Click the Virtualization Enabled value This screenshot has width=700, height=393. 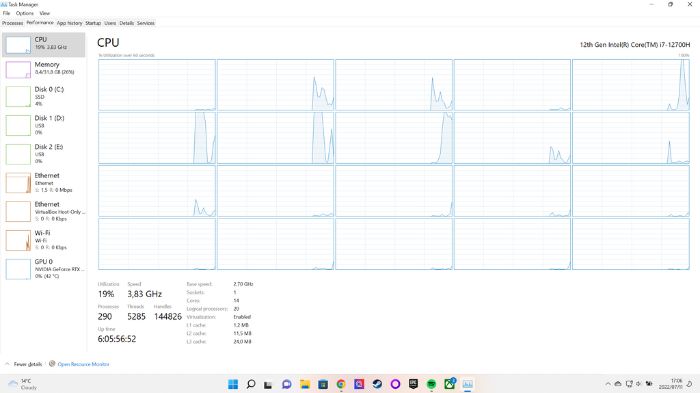[242, 317]
